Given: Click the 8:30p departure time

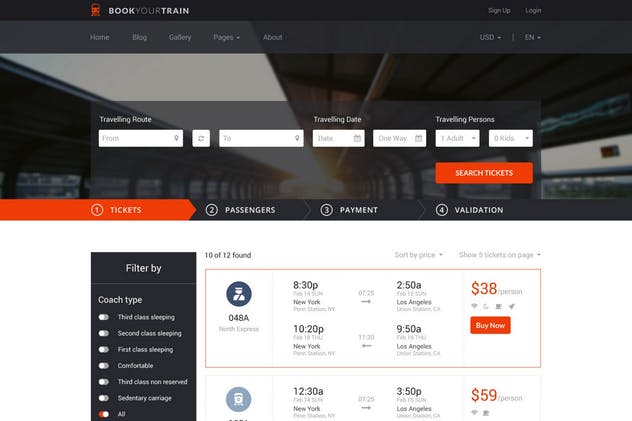Looking at the screenshot, I should click(306, 285).
